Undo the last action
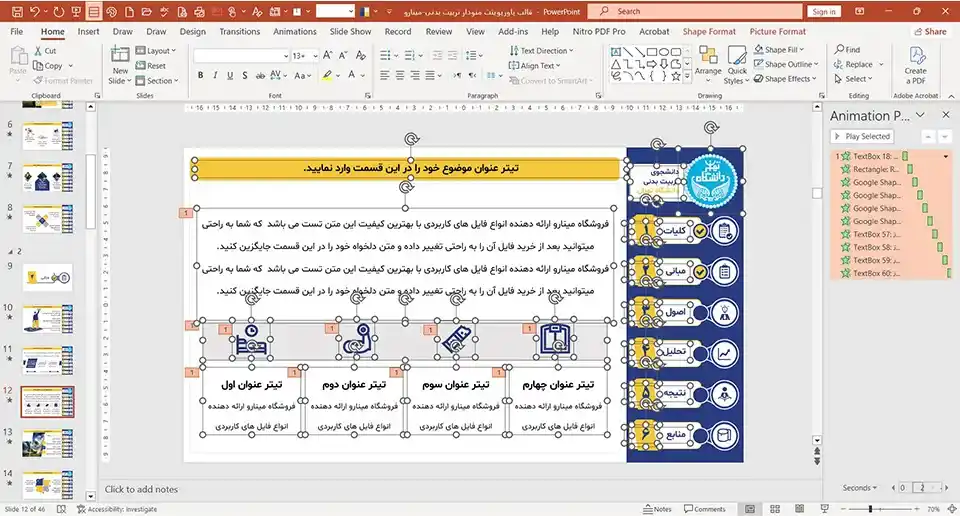Image resolution: width=960 pixels, height=516 pixels. pyautogui.click(x=35, y=12)
